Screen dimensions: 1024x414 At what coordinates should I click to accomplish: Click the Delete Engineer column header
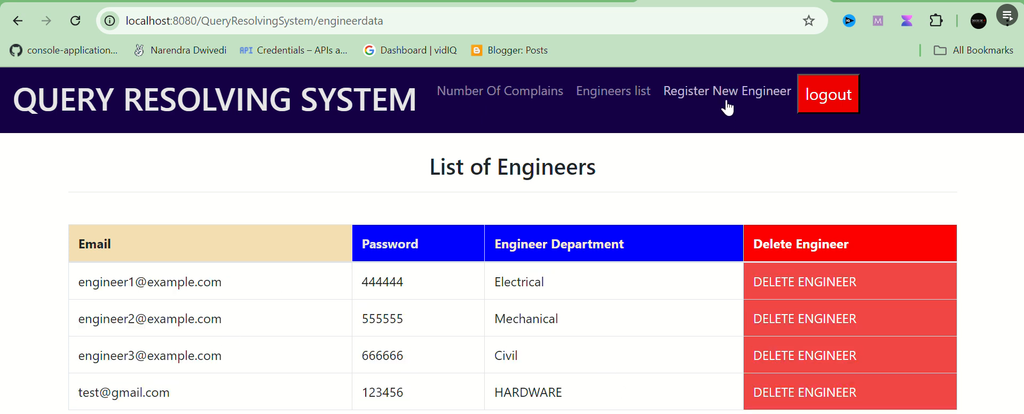click(850, 244)
